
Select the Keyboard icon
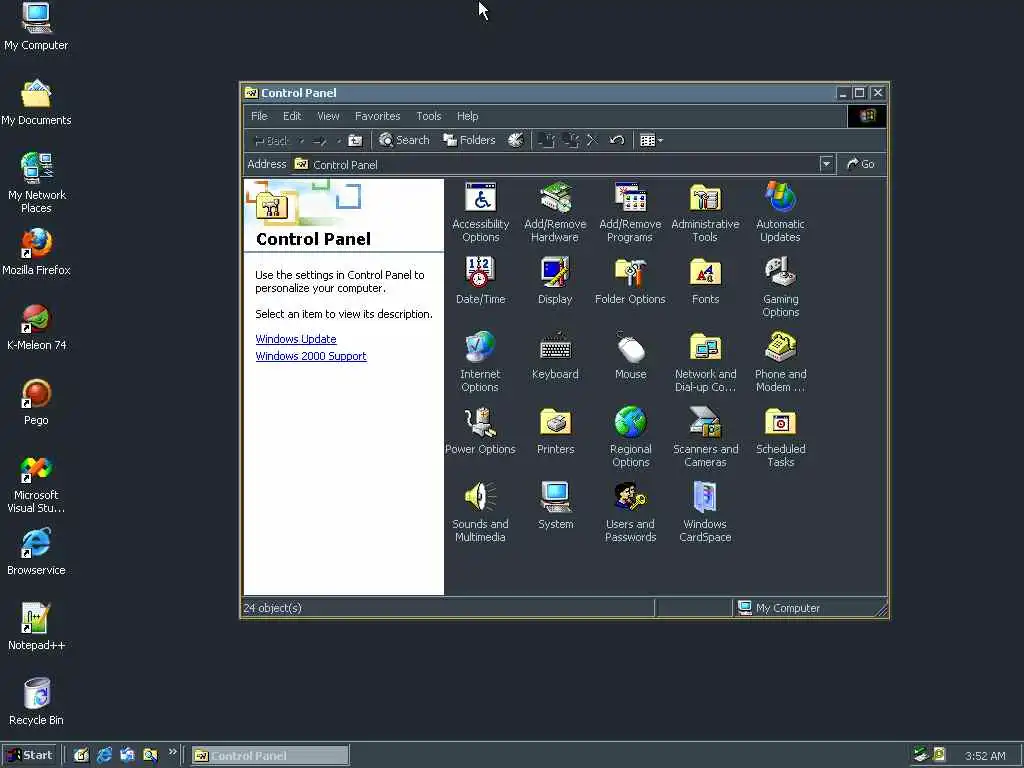555,356
